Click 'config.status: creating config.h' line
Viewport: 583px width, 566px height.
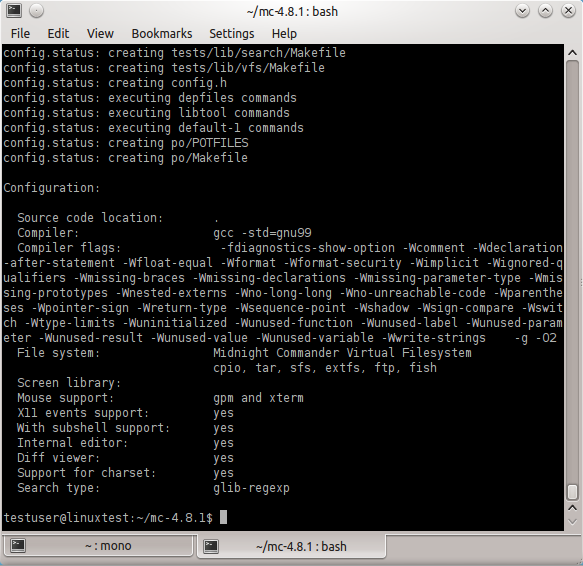(x=115, y=83)
